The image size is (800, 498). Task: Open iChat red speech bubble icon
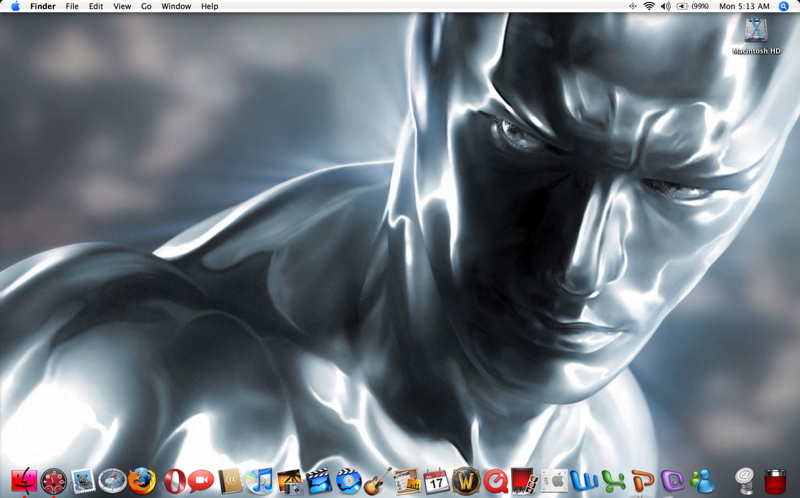coord(201,481)
